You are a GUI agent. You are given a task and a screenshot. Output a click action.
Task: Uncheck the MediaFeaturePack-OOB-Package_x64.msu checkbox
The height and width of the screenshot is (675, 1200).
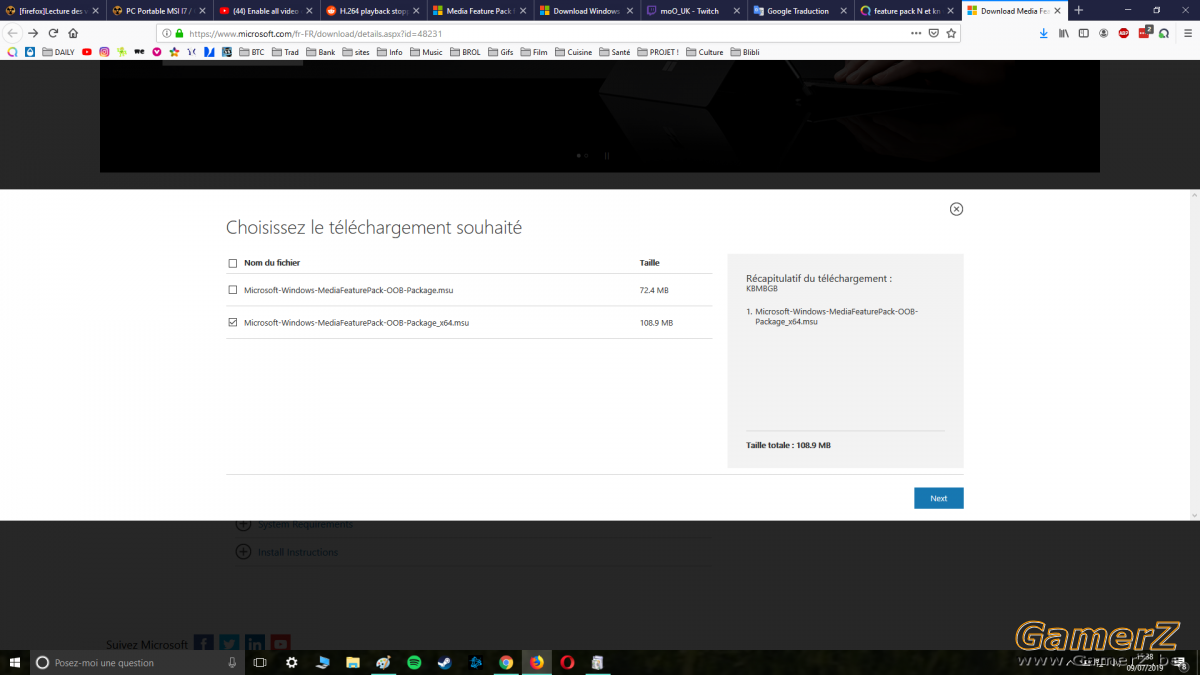tap(233, 323)
